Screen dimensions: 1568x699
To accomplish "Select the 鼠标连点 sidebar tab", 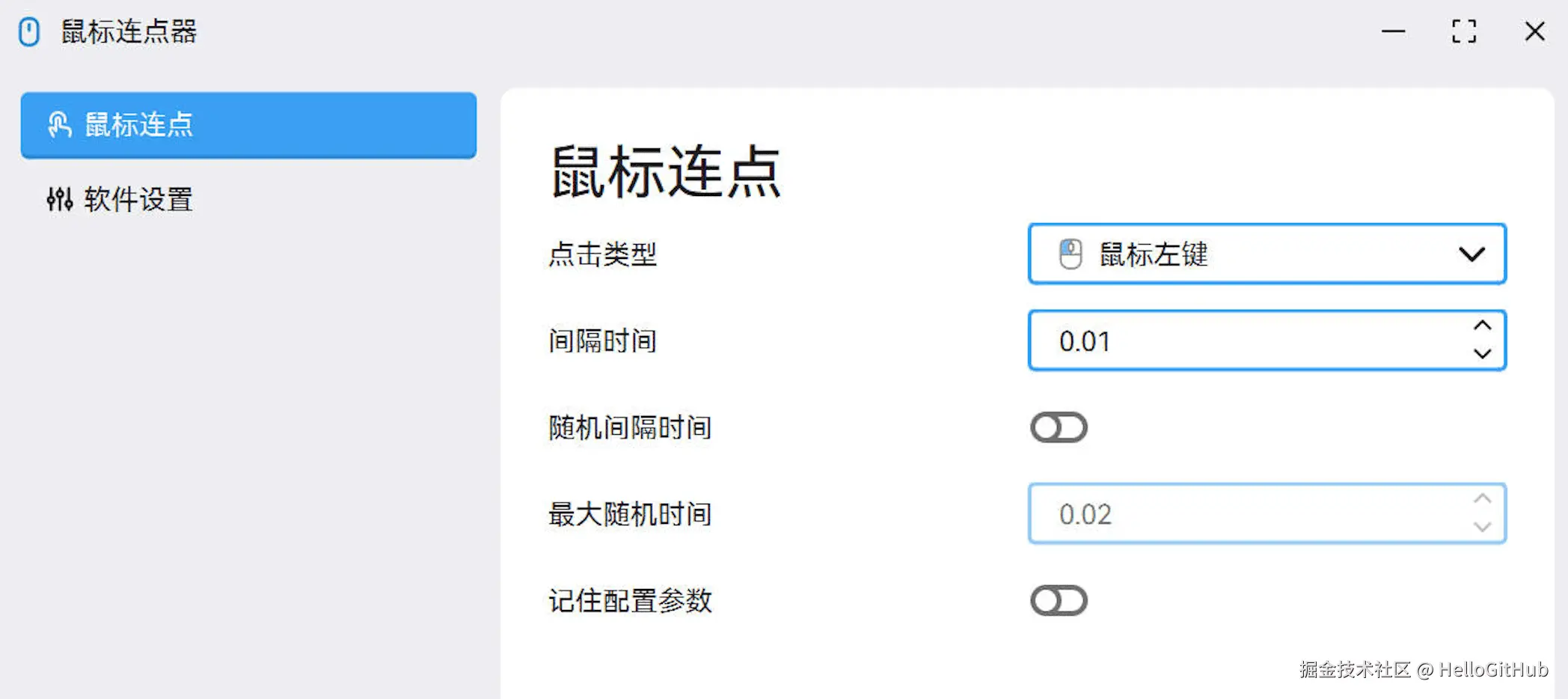I will click(248, 125).
